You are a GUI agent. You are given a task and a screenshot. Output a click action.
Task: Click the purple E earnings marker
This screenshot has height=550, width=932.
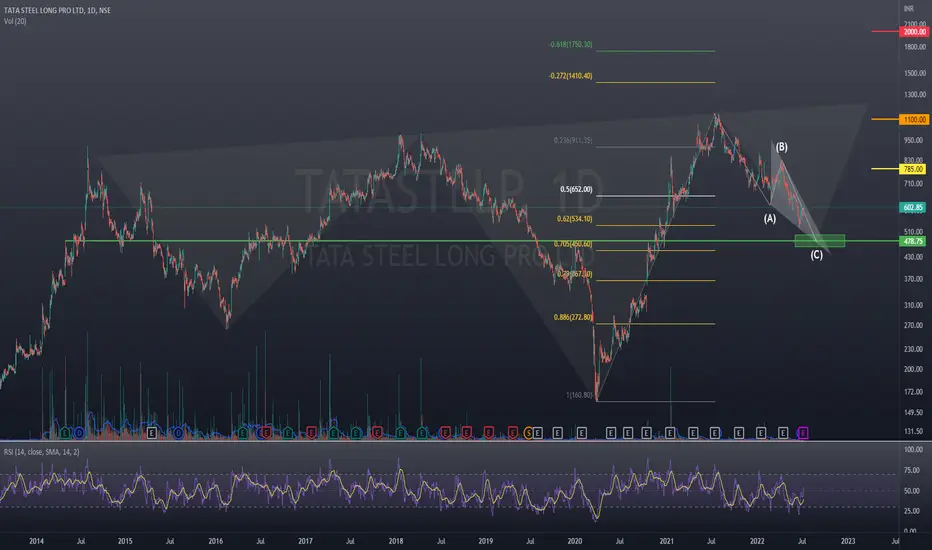click(x=802, y=433)
